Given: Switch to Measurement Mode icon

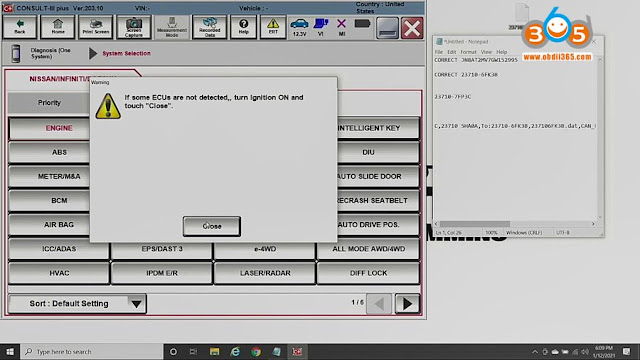Looking at the screenshot, I should 172,27.
